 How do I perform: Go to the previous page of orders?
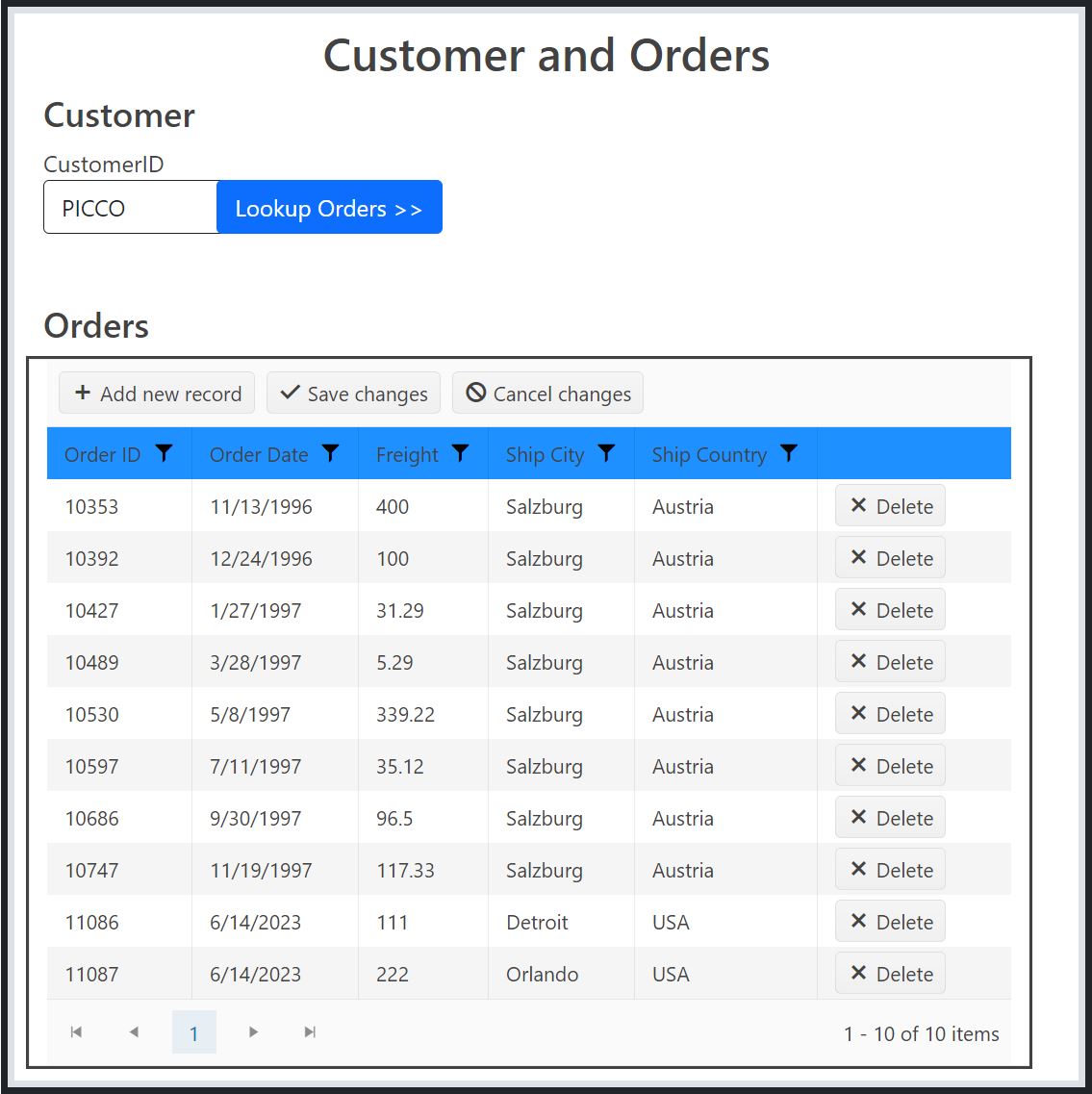pos(134,1031)
